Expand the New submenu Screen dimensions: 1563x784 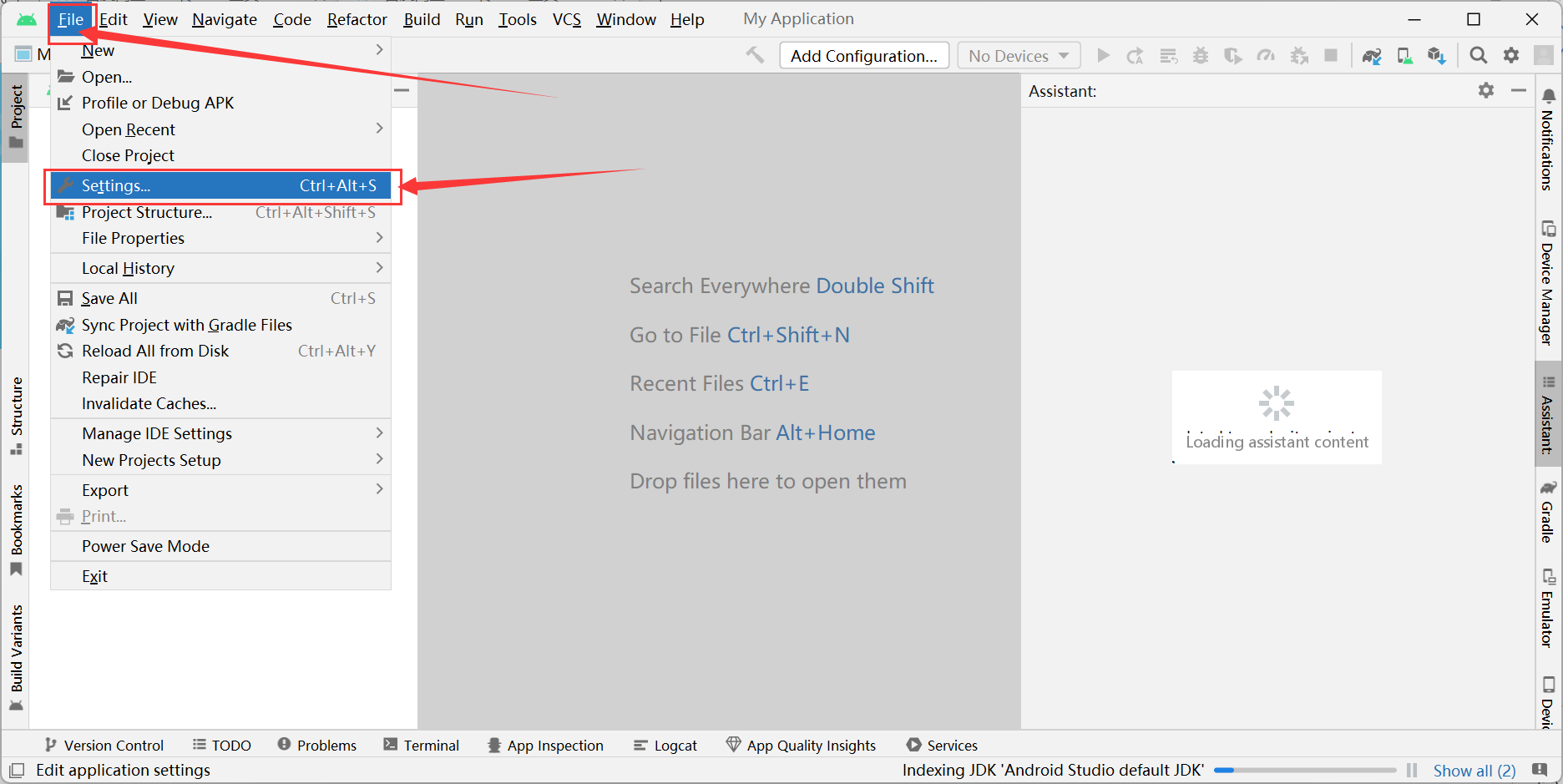pyautogui.click(x=220, y=50)
